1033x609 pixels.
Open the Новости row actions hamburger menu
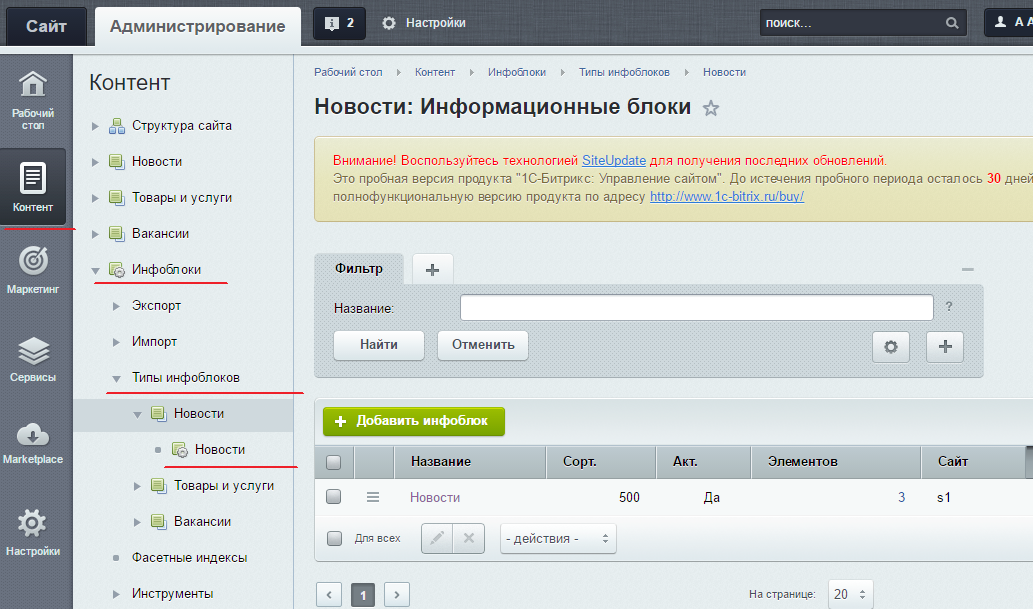pyautogui.click(x=373, y=497)
